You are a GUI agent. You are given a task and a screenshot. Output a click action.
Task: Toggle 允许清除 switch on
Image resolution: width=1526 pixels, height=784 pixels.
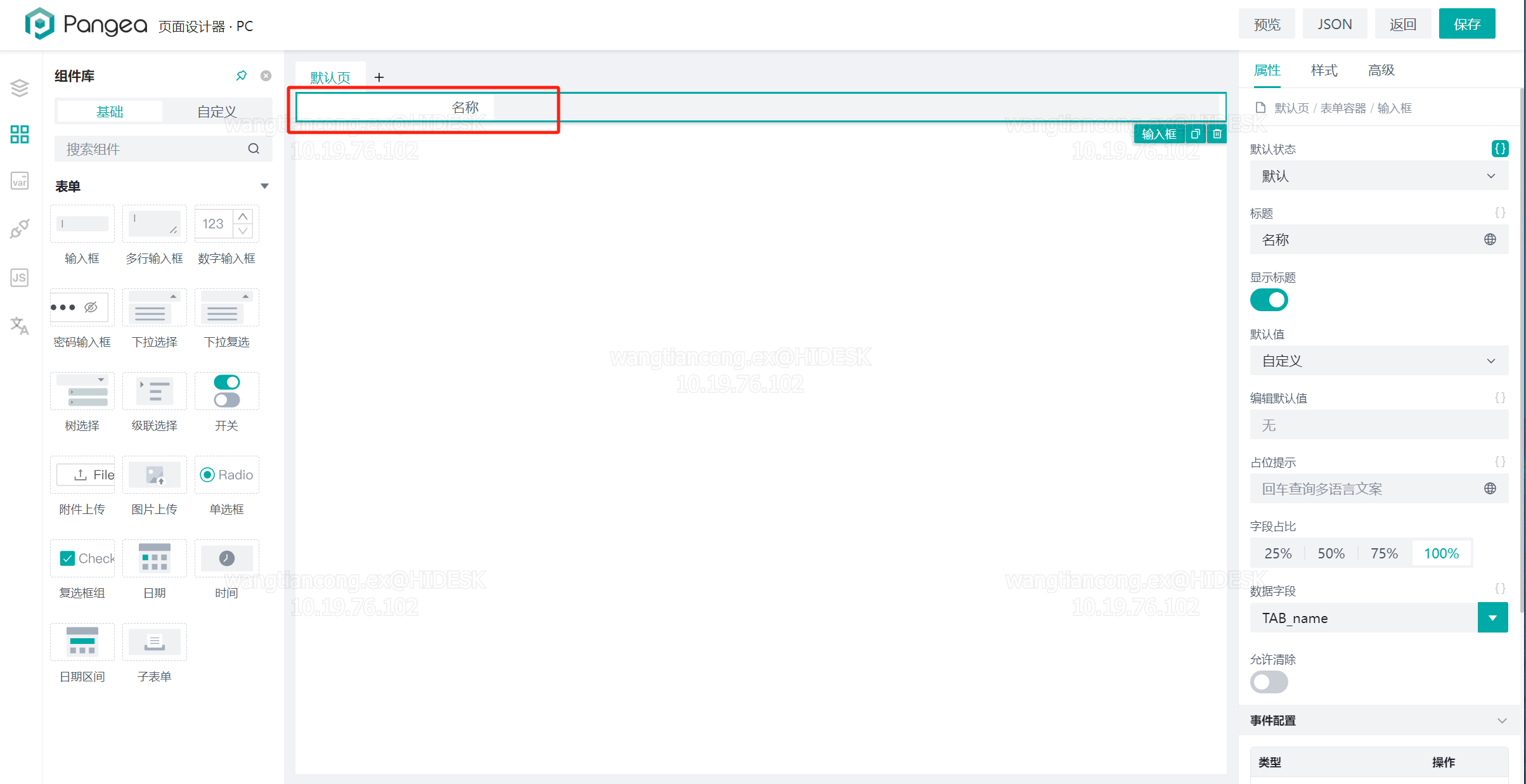[1268, 683]
